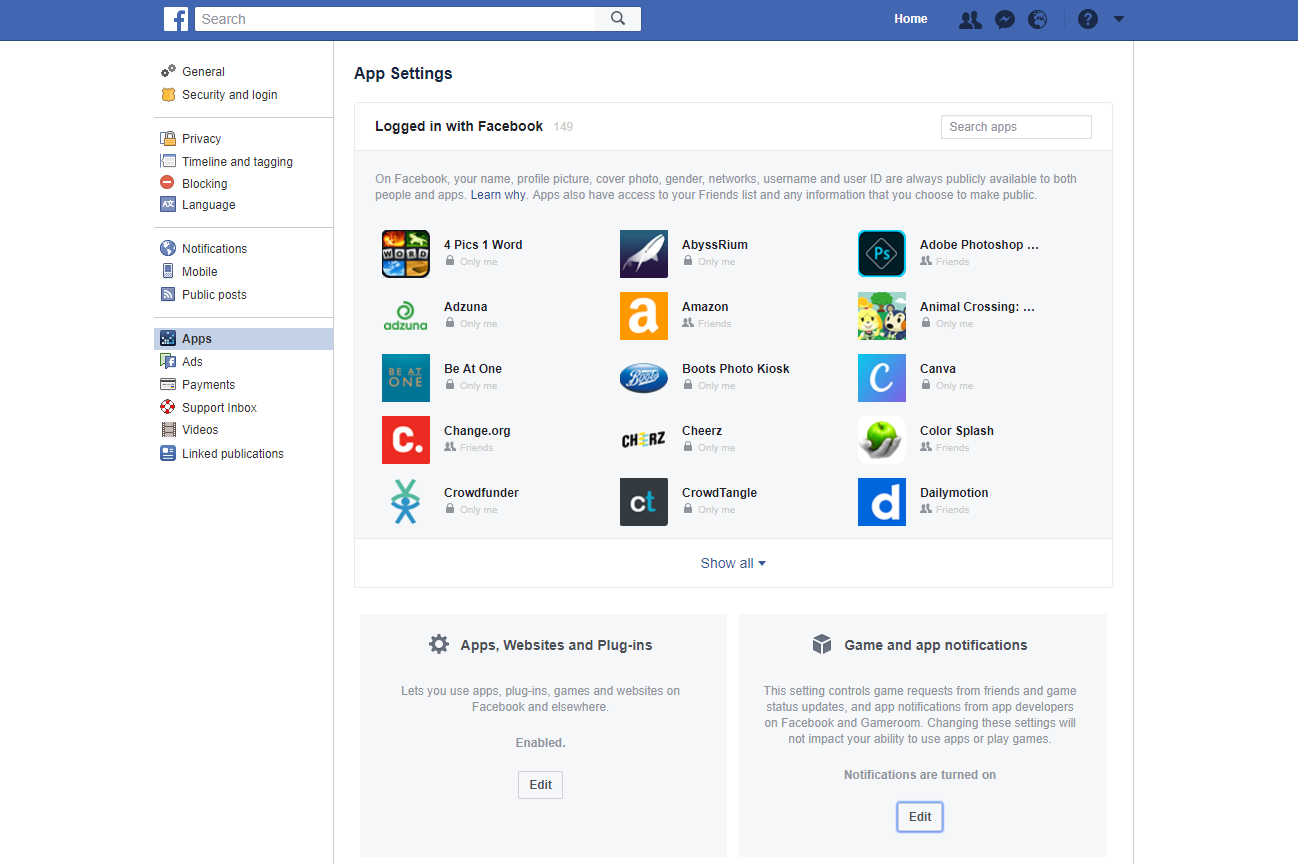Click the AbyssRium app icon
1298x864 pixels.
click(644, 254)
